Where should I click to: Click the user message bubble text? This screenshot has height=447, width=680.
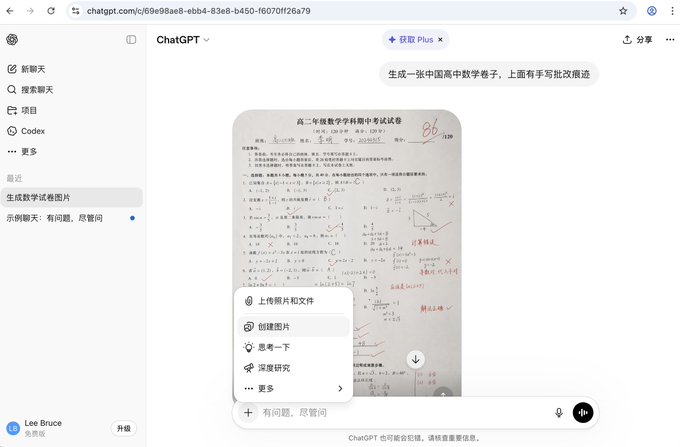489,74
